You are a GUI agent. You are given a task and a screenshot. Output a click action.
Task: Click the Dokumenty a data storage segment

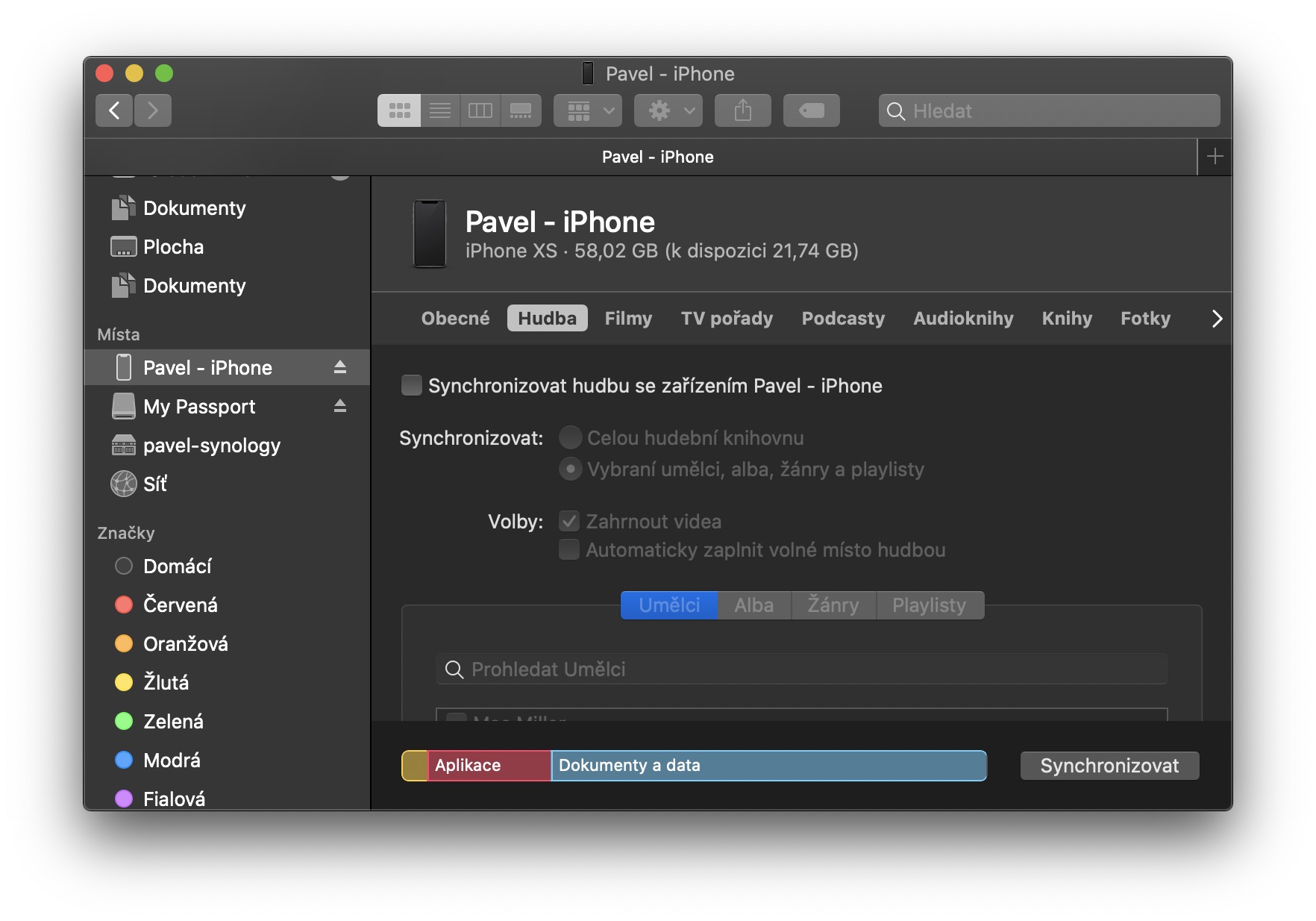(769, 766)
